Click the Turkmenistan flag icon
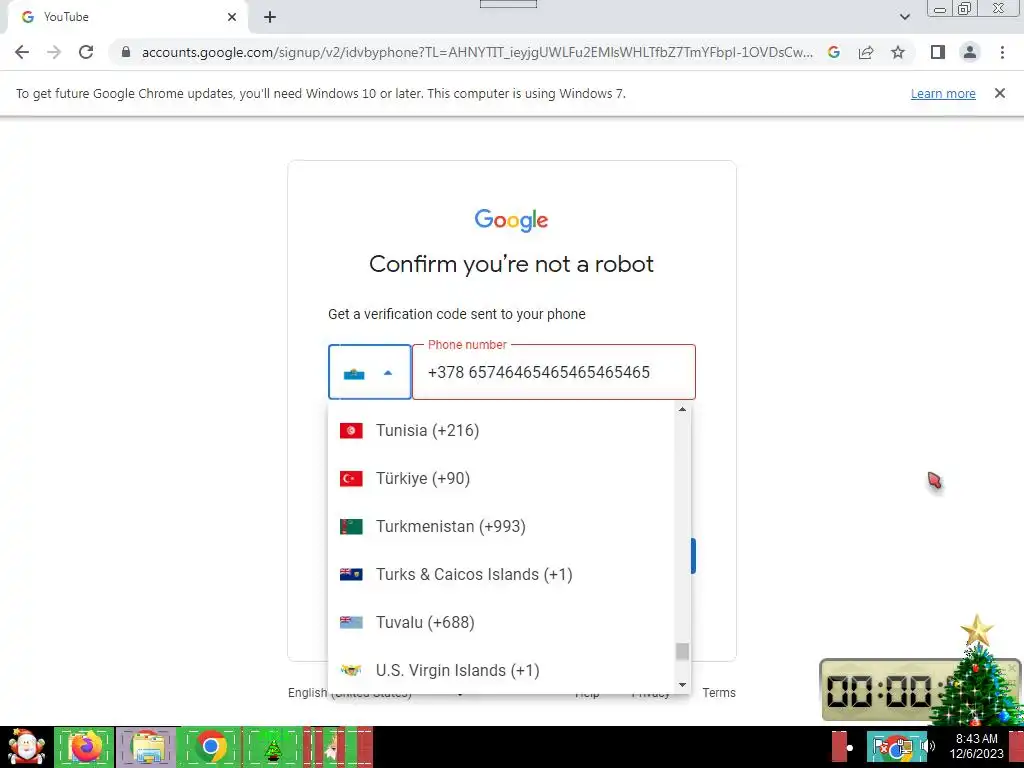 click(351, 526)
